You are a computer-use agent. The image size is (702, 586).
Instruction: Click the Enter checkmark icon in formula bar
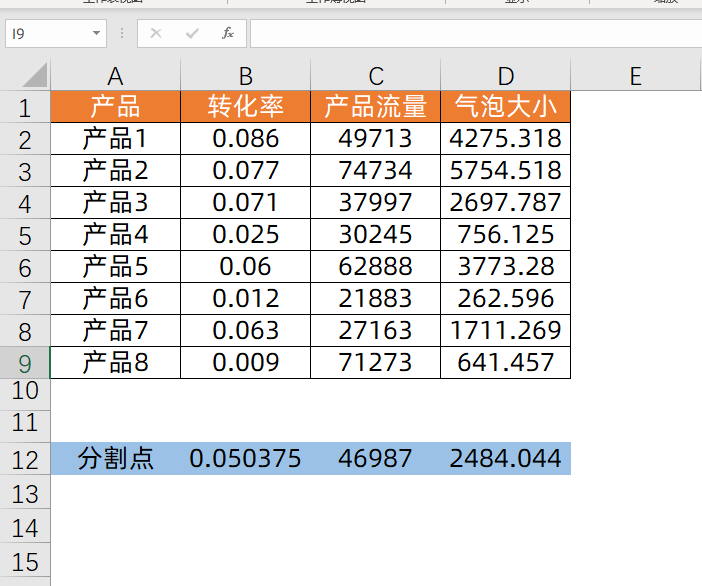click(192, 33)
